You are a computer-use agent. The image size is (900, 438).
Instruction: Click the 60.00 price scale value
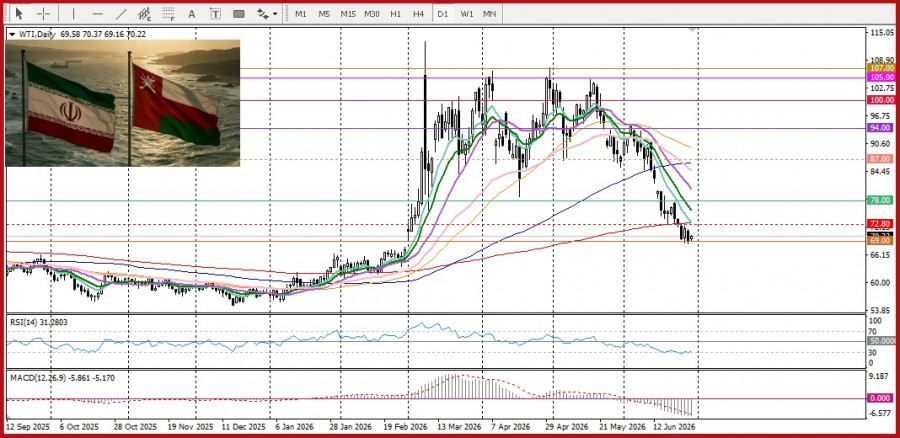[x=882, y=282]
